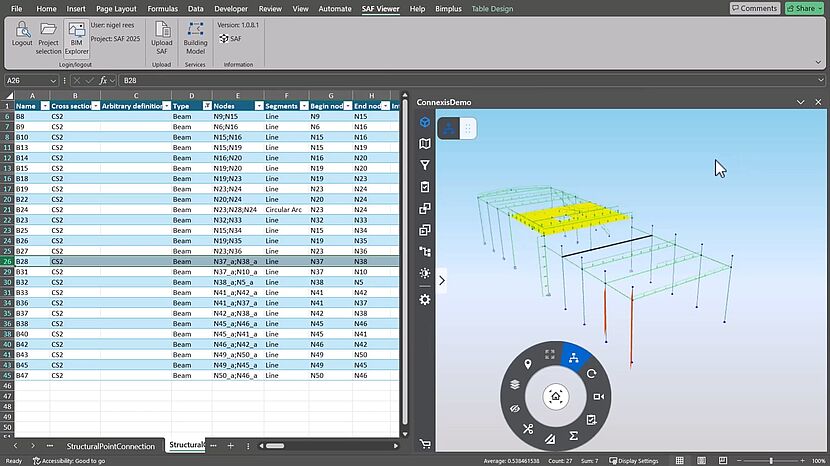Toggle hidden-eye visibility in the radial menu

click(x=515, y=409)
